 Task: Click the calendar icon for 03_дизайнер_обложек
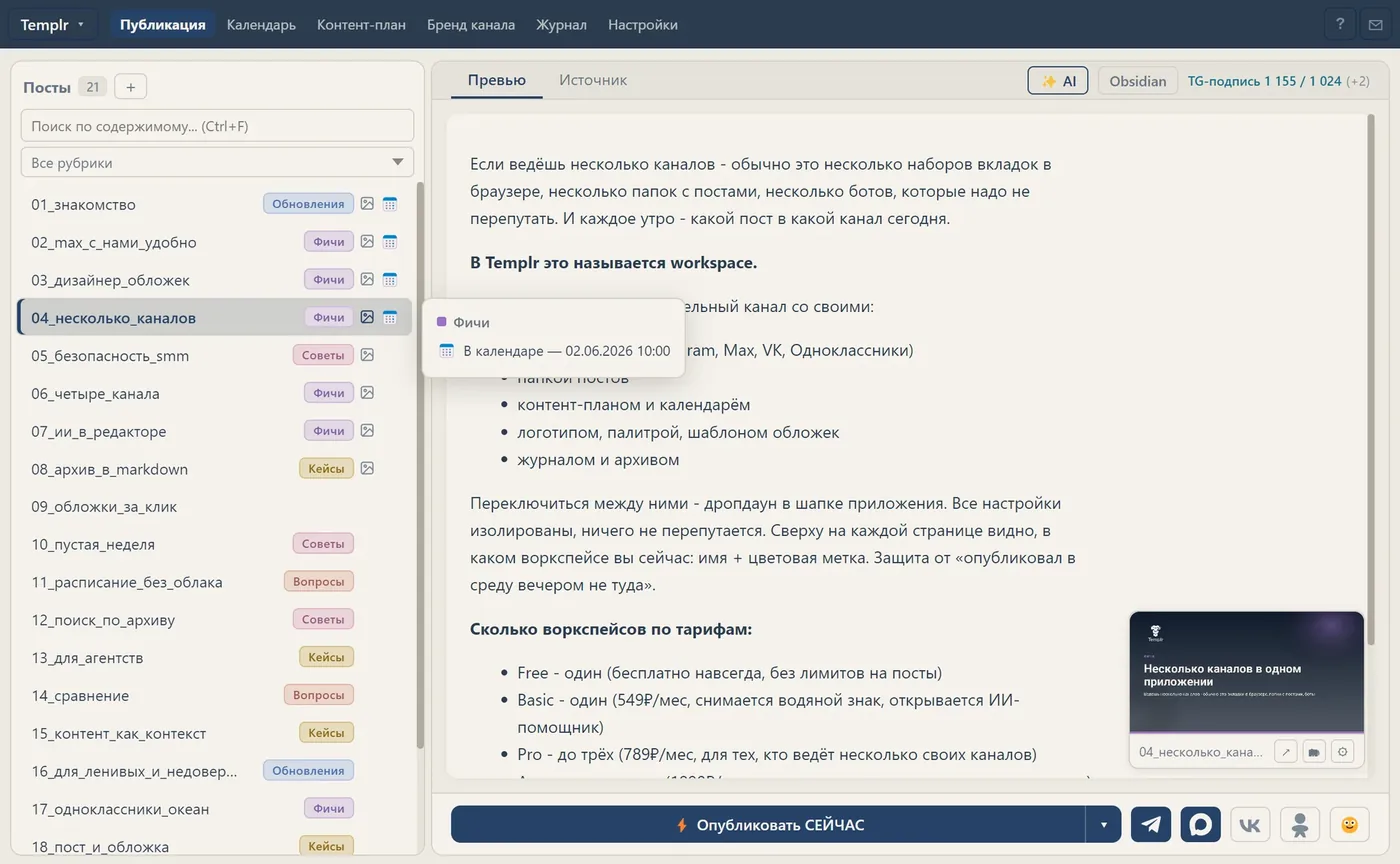[x=390, y=280]
